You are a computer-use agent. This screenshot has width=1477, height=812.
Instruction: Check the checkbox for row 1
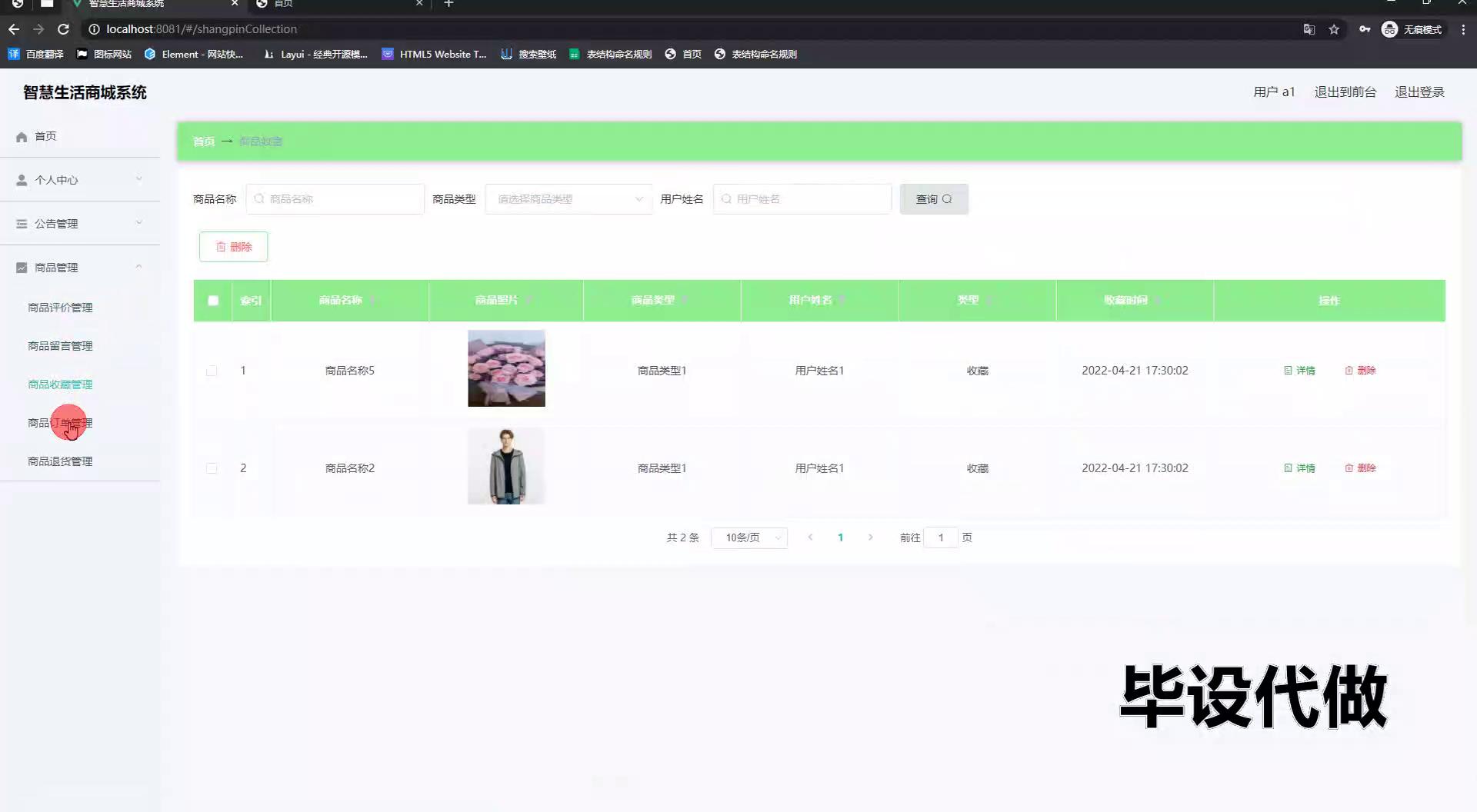coord(212,371)
